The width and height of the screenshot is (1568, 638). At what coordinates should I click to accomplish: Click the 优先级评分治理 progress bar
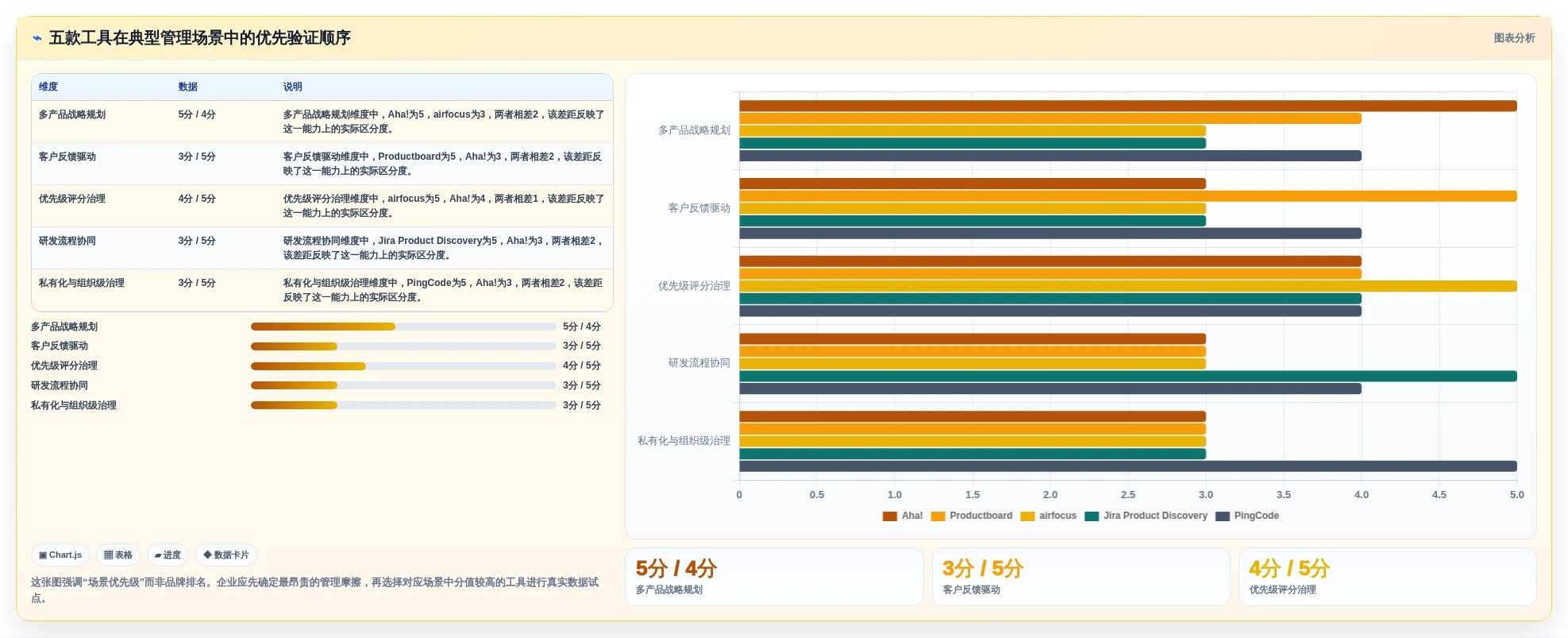[403, 366]
